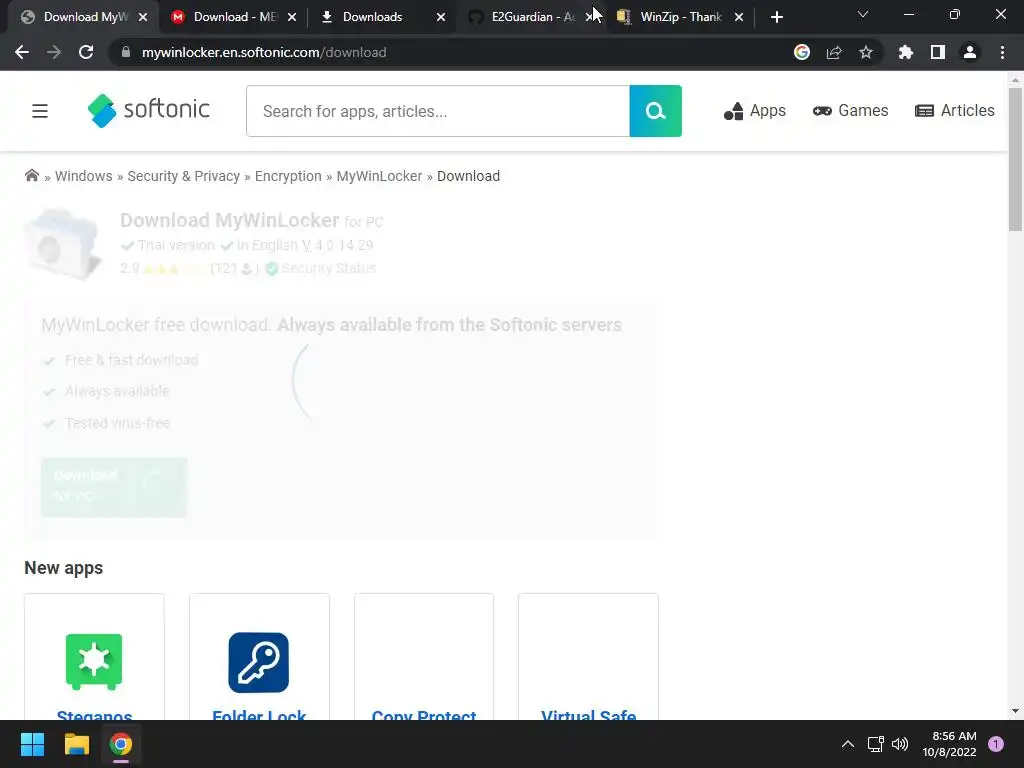This screenshot has width=1024, height=768.
Task: Switch to the Downloads tab
Action: pos(382,17)
